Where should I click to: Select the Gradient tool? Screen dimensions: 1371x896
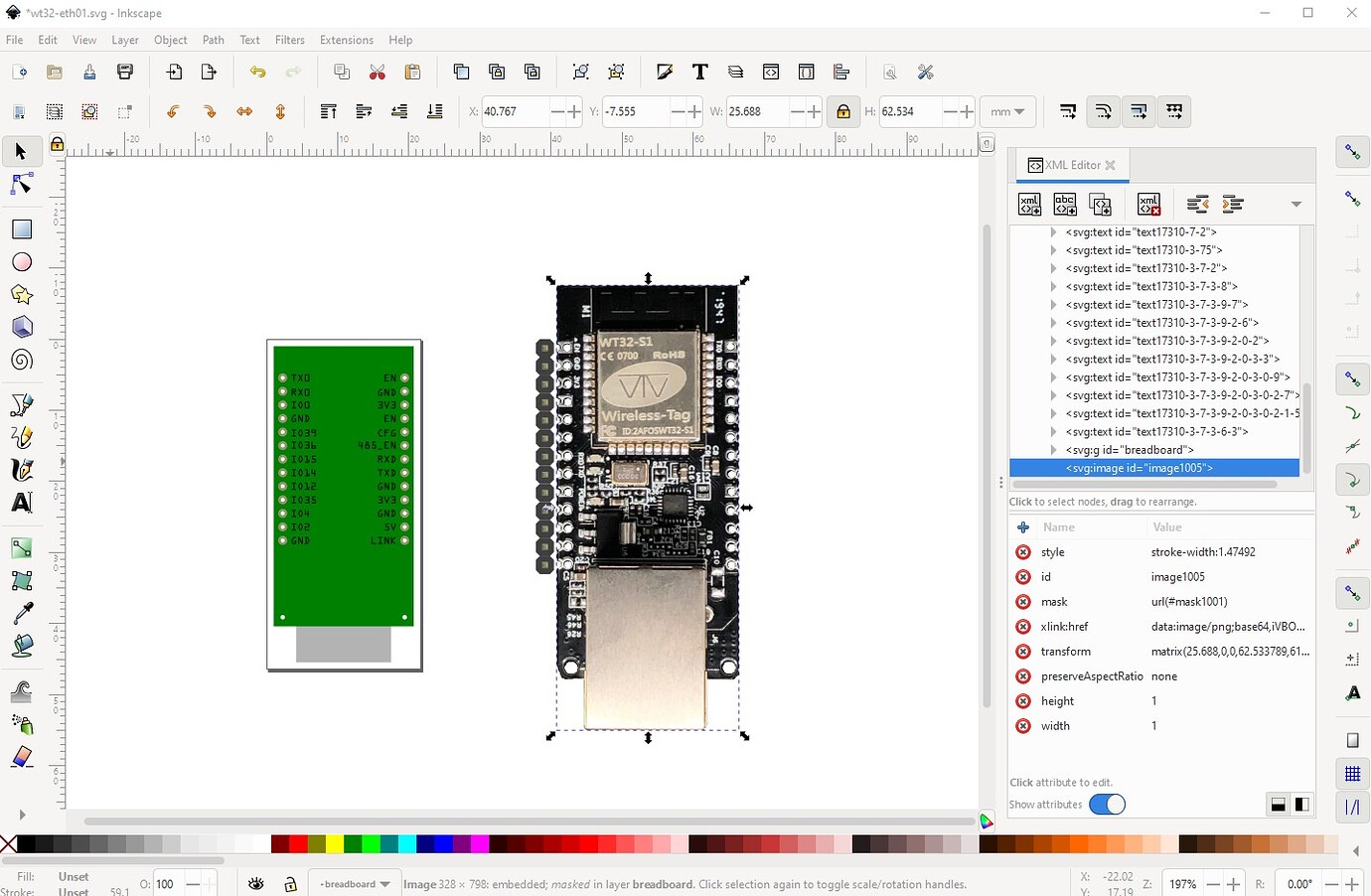click(x=21, y=547)
